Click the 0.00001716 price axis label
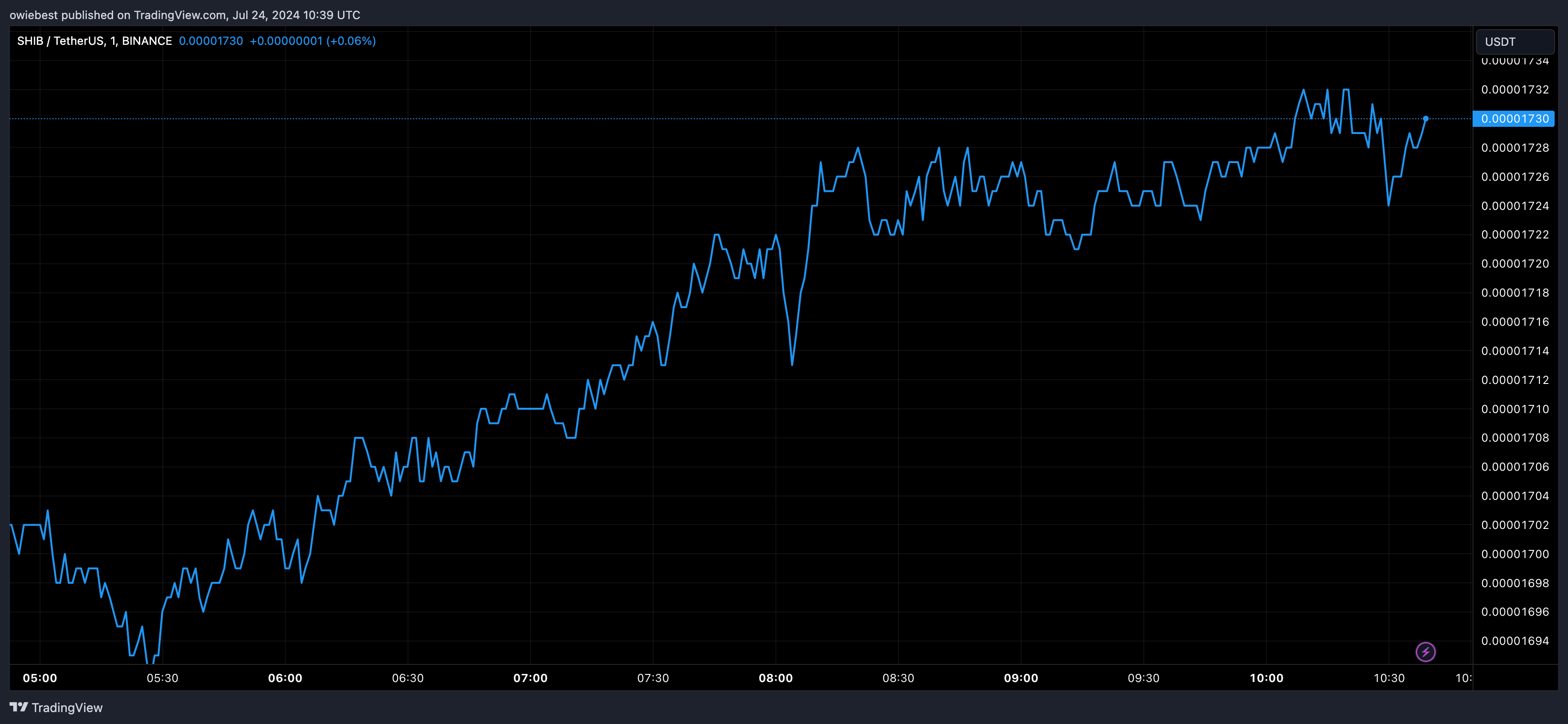 click(1515, 322)
